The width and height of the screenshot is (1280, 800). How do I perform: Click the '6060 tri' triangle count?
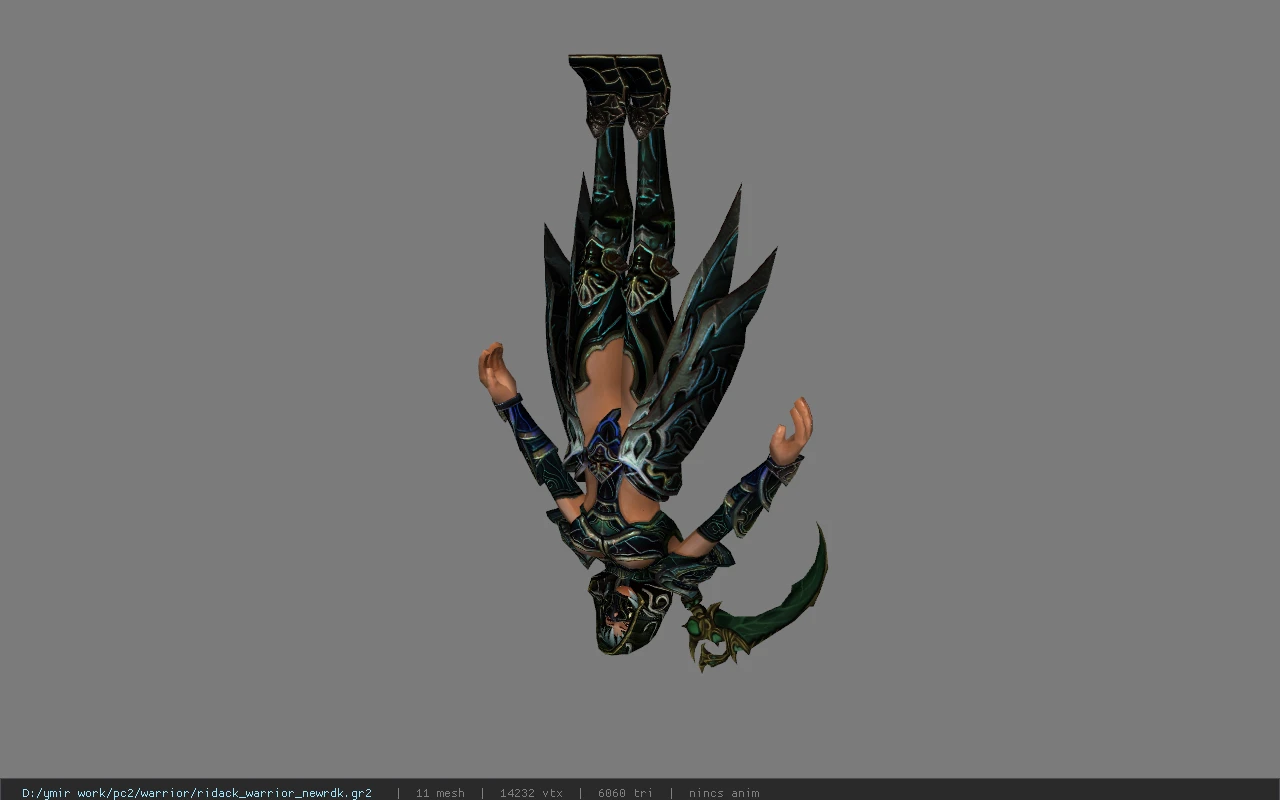[625, 793]
